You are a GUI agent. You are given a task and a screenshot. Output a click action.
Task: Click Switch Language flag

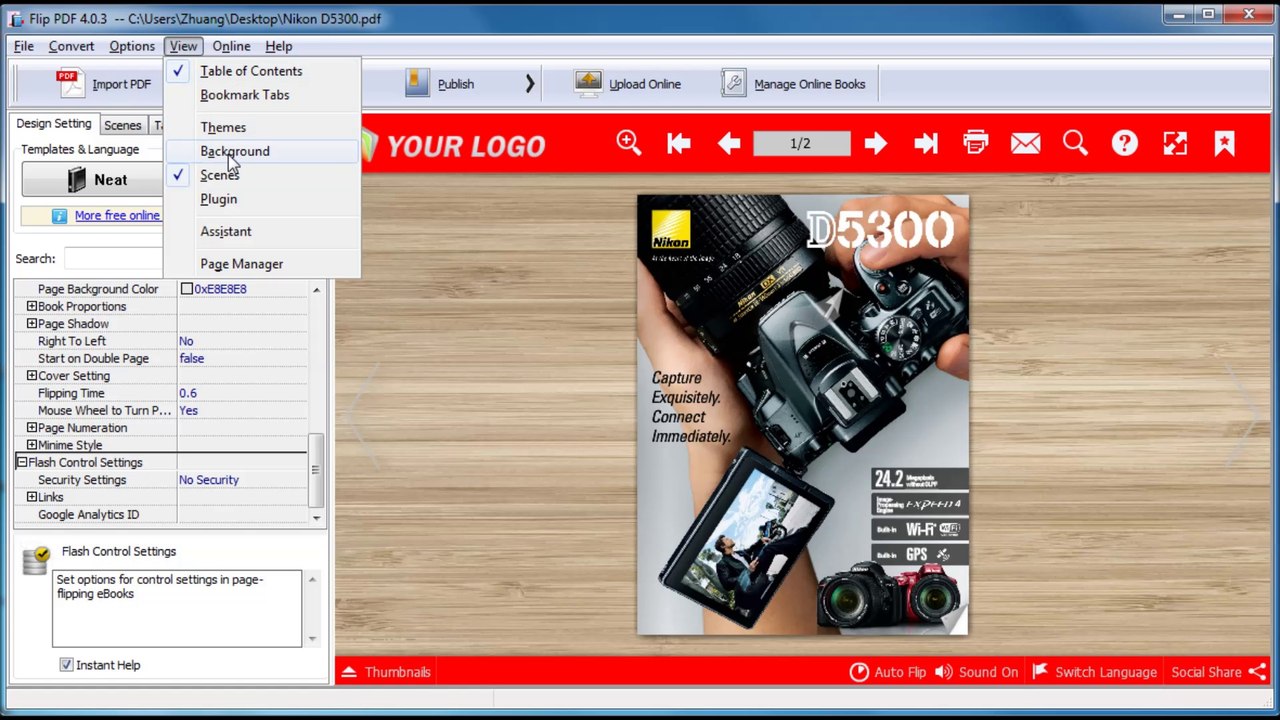click(1094, 672)
